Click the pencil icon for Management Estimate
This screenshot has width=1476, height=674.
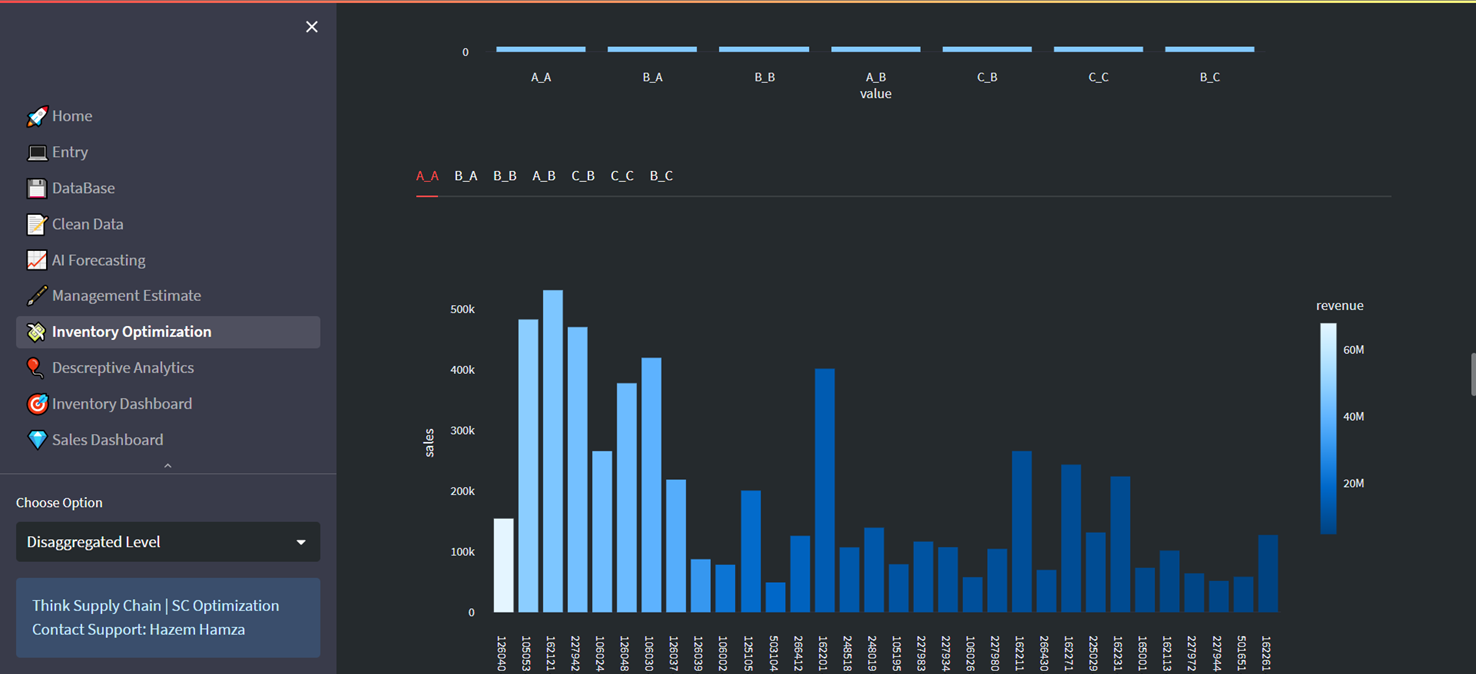click(37, 296)
